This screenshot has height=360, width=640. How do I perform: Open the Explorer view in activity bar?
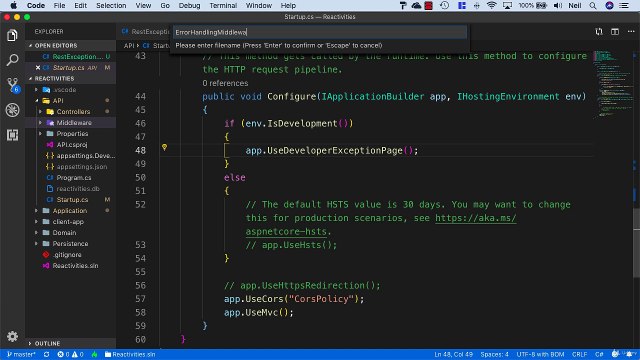point(12,36)
